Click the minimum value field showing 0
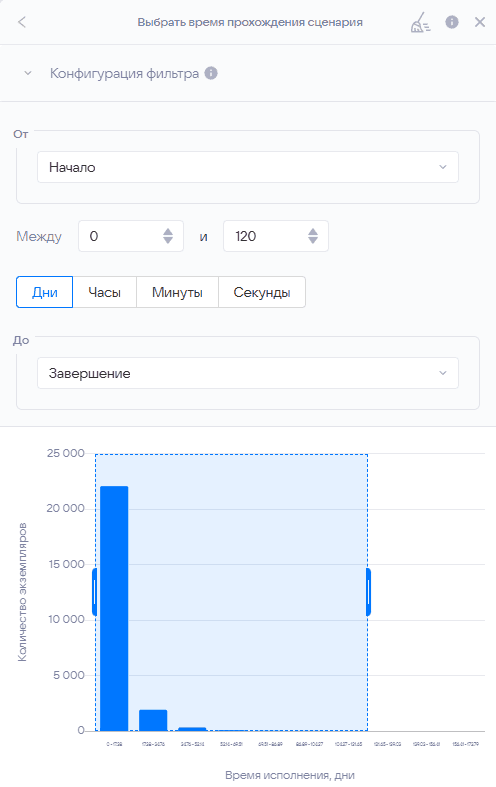This screenshot has width=496, height=787. coord(131,236)
